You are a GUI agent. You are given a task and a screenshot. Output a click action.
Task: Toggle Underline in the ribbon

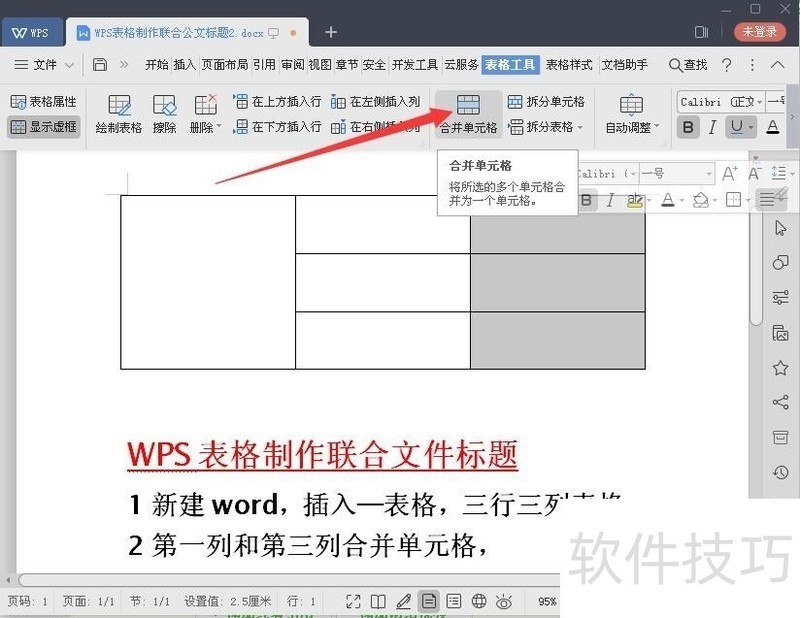(x=736, y=127)
